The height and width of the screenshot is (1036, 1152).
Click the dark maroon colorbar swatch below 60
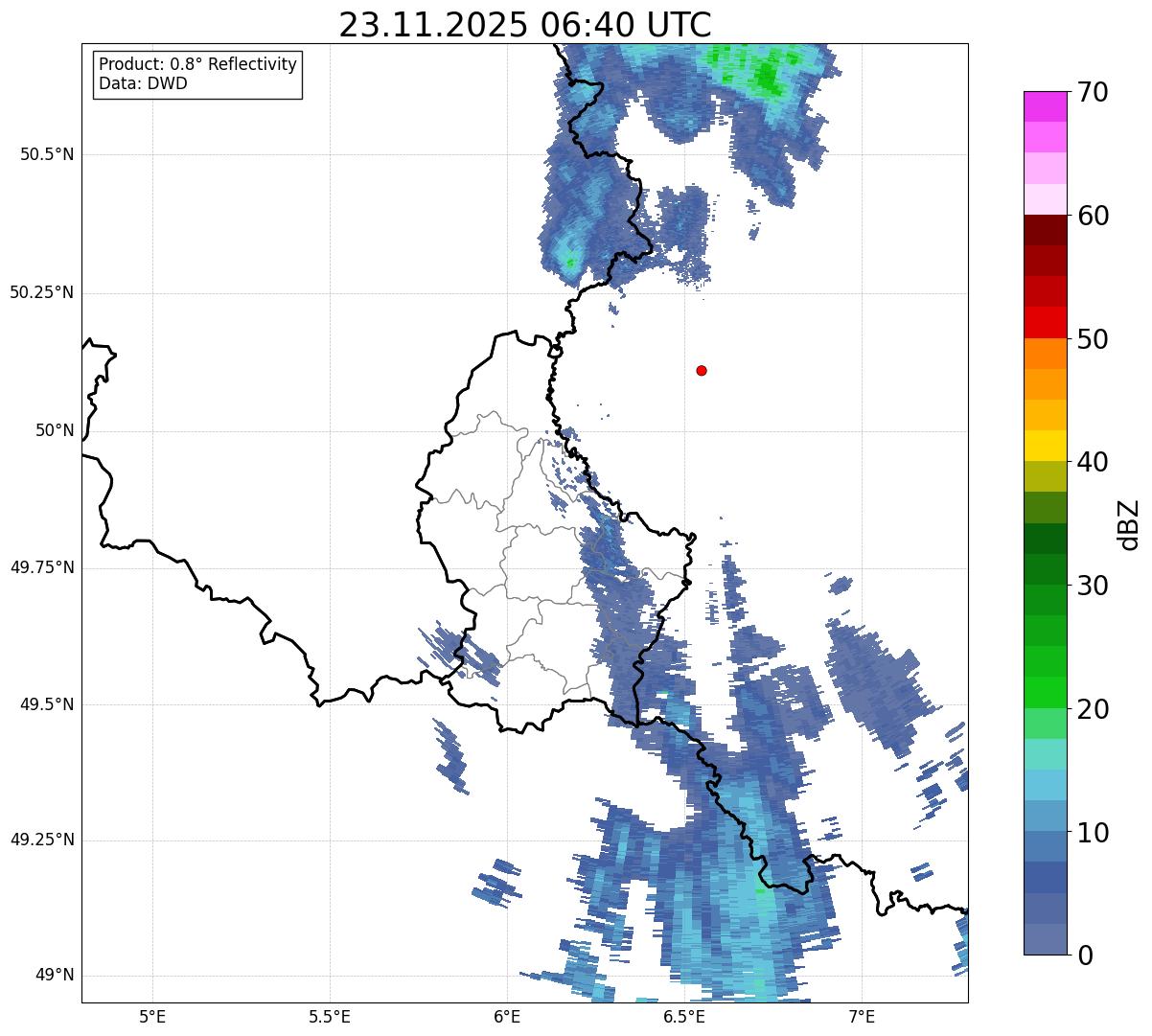pyautogui.click(x=1045, y=230)
